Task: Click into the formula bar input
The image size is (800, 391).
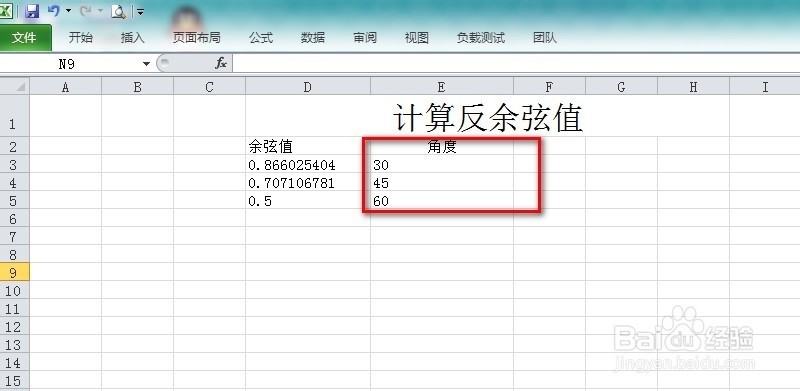Action: pyautogui.click(x=516, y=64)
